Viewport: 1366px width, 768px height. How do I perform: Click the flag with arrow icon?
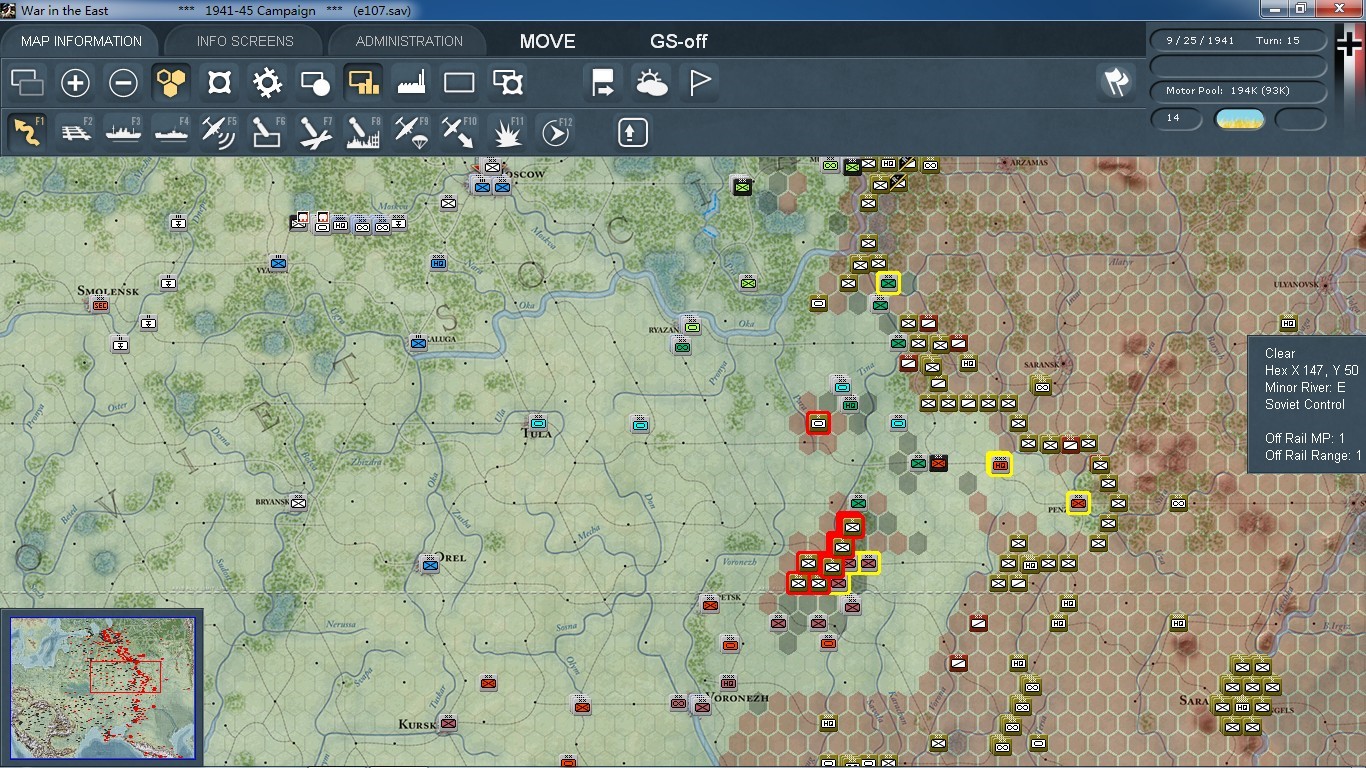pos(603,82)
